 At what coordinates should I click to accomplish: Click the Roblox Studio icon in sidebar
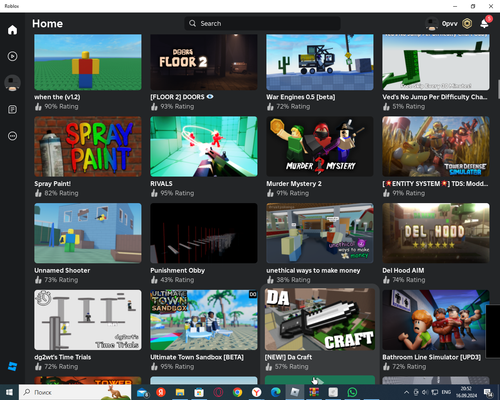[12, 366]
